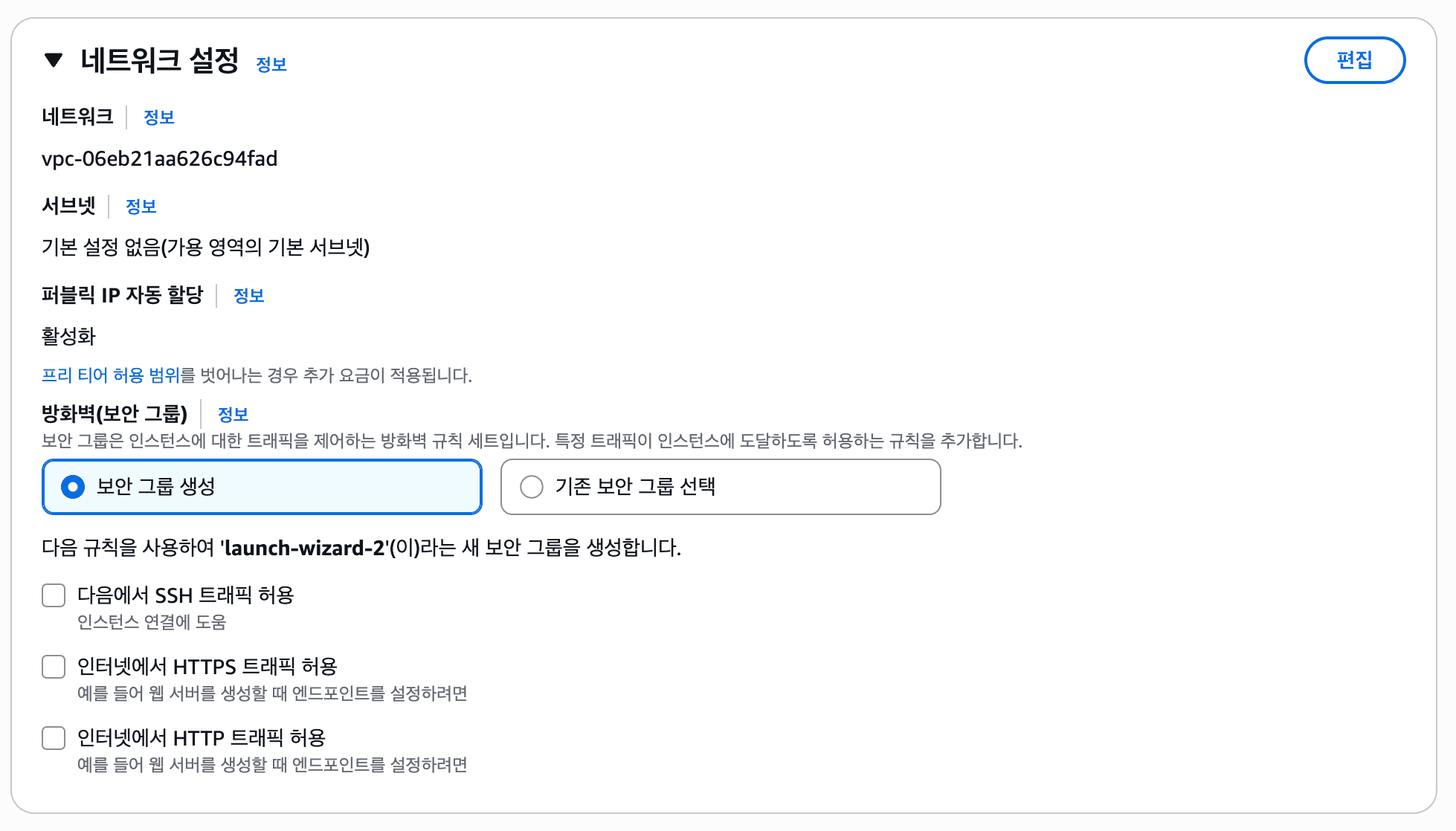Open 정보 link beside 방화벽(보안 그룹)

233,414
